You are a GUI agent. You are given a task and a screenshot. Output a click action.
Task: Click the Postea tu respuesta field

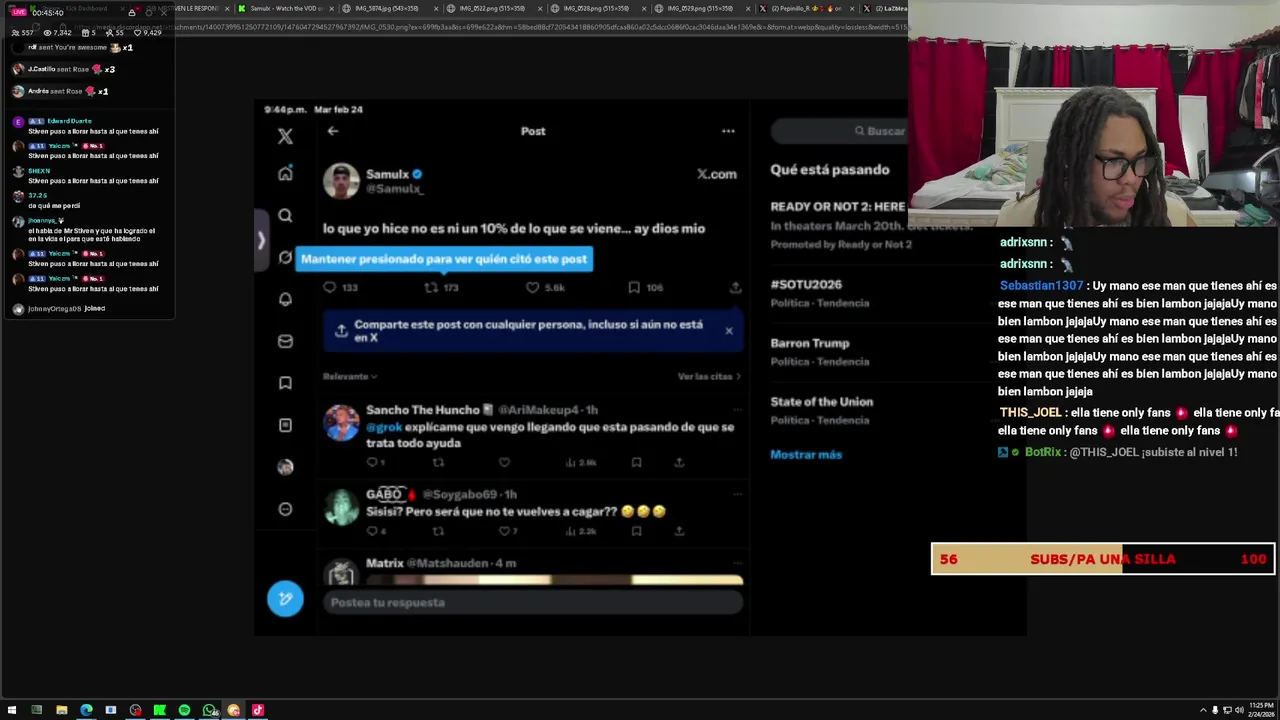[535, 602]
